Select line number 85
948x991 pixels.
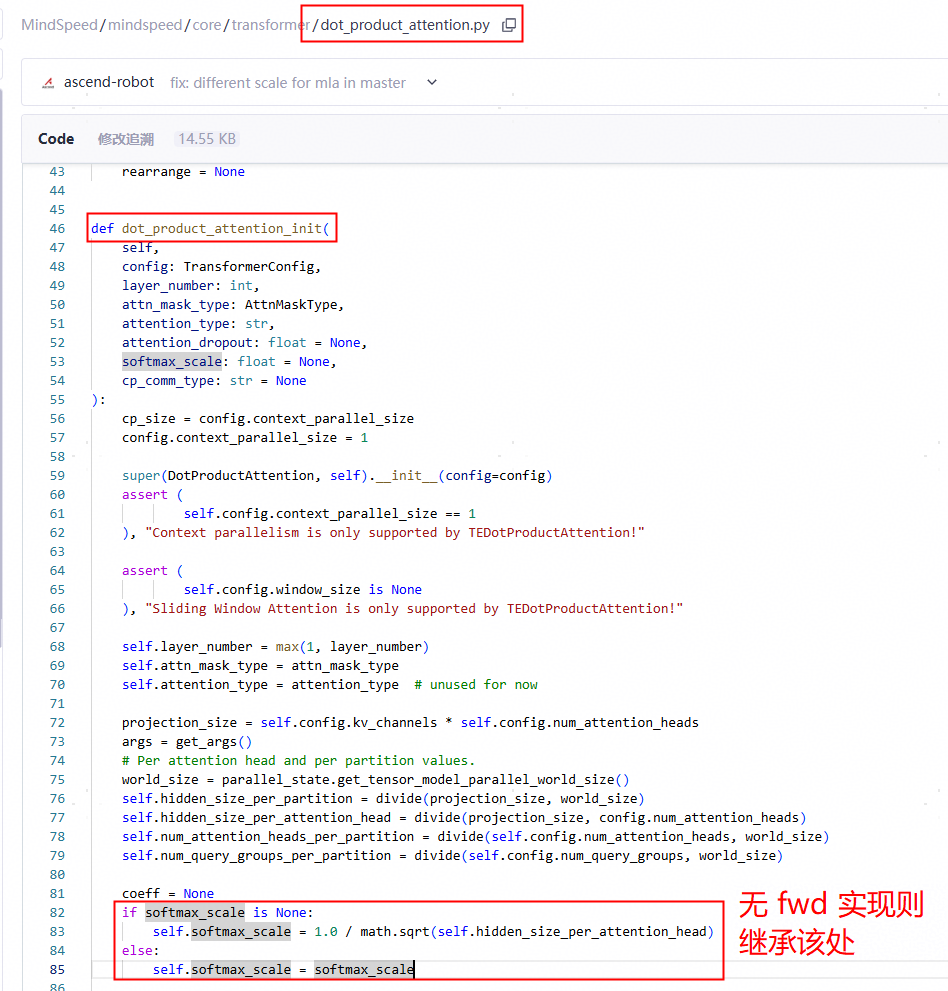[57, 970]
